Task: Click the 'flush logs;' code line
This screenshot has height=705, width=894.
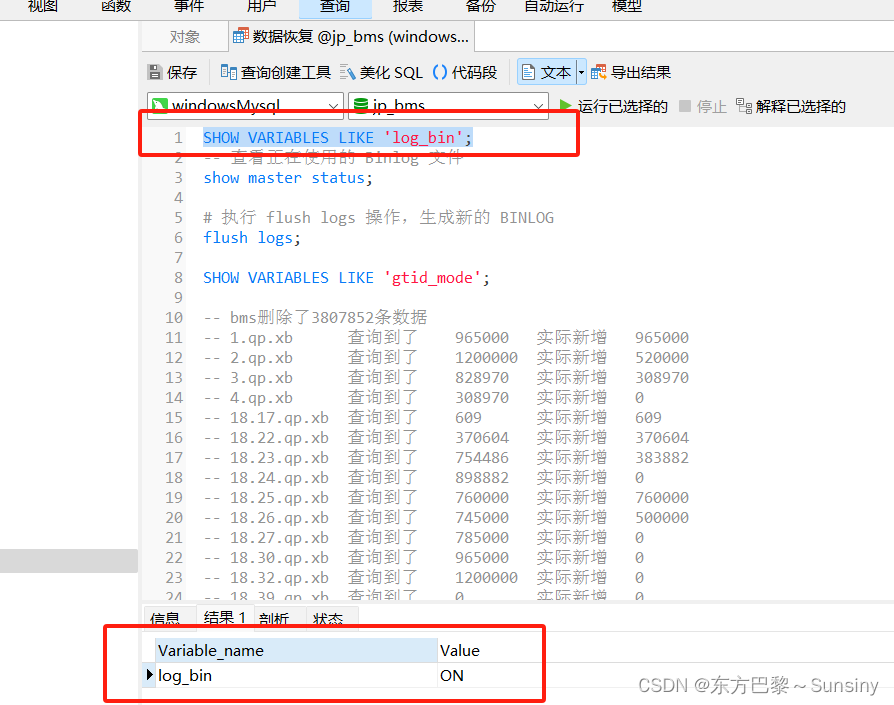Action: (x=252, y=238)
